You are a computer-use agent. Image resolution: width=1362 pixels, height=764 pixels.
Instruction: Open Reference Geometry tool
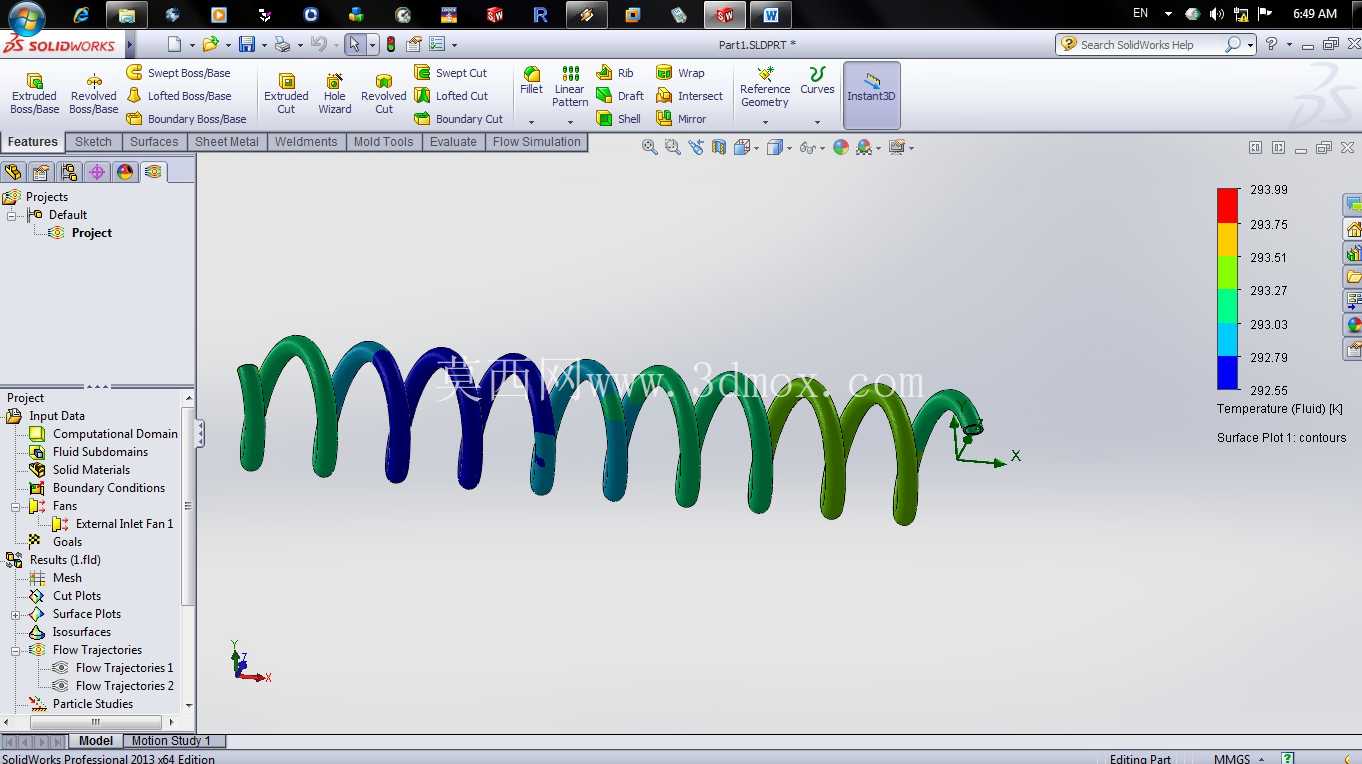[765, 87]
